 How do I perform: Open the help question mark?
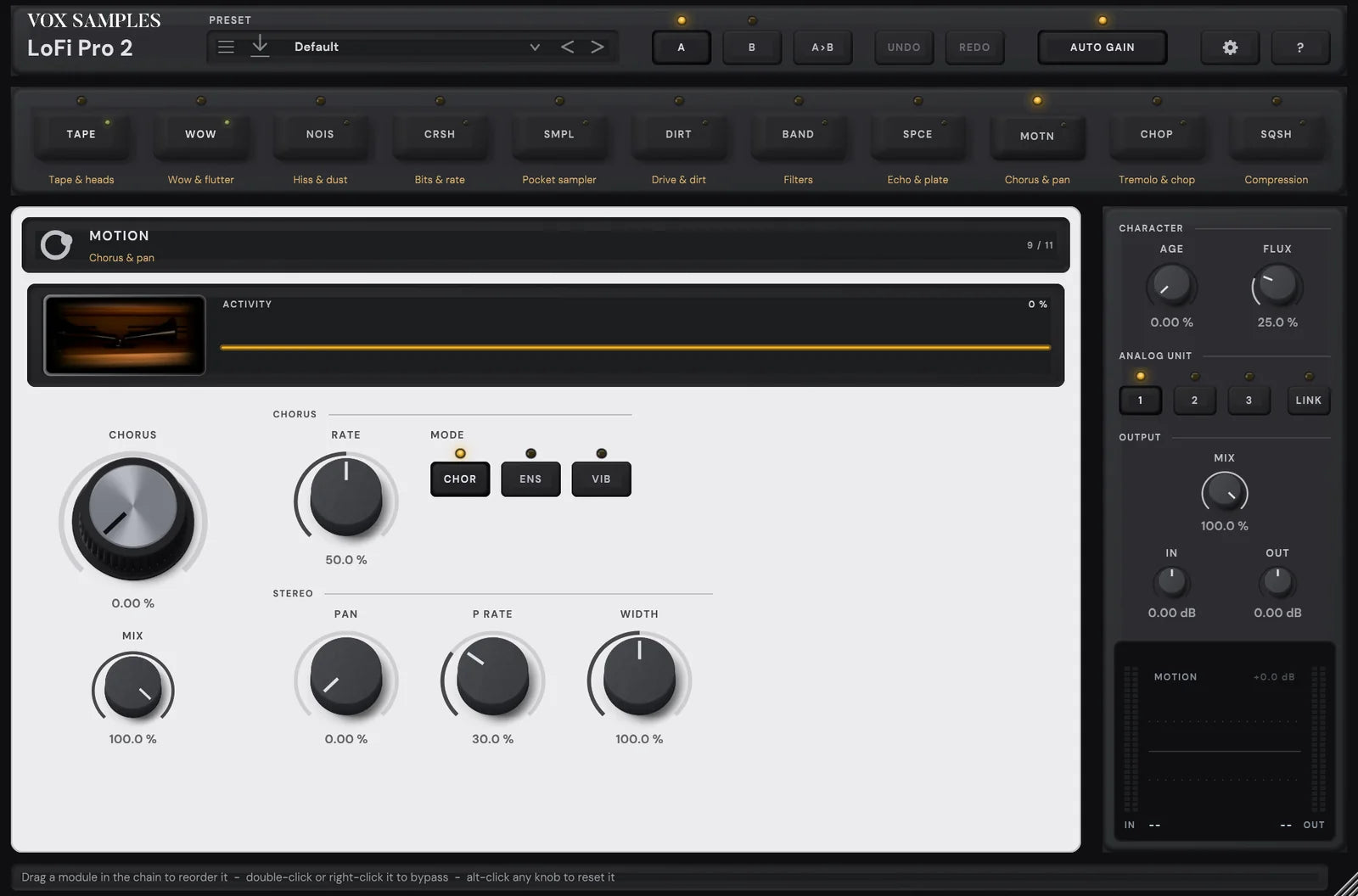[1299, 48]
